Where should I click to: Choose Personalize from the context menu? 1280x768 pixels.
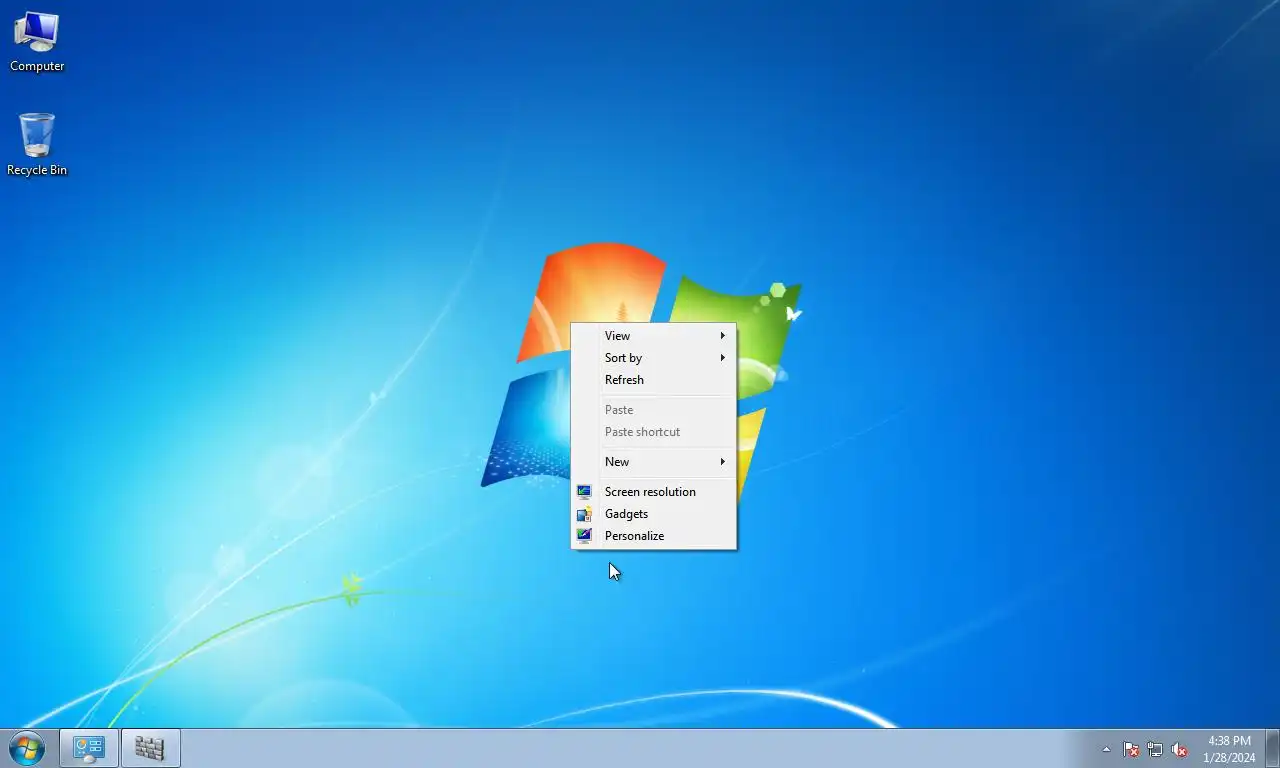653,536
